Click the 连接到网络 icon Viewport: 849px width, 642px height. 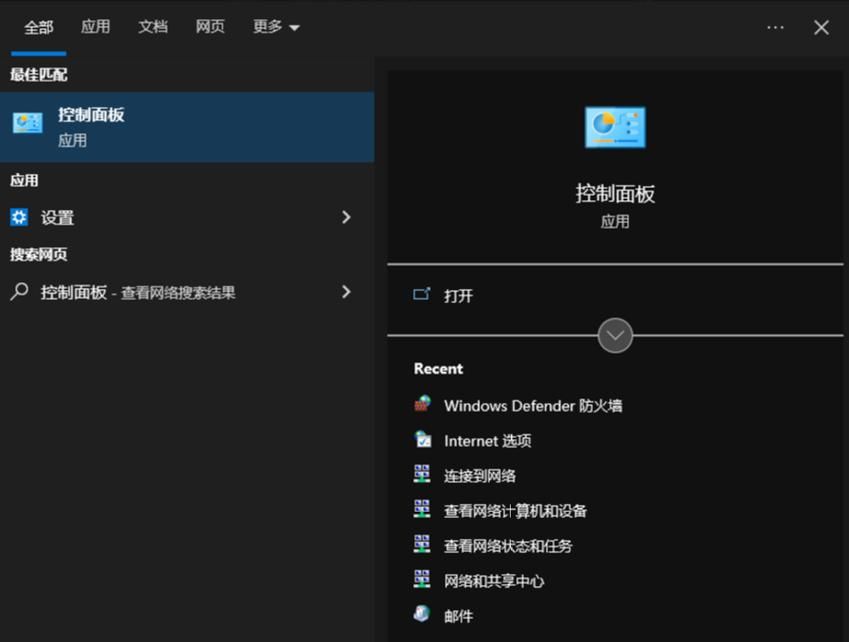coord(424,476)
